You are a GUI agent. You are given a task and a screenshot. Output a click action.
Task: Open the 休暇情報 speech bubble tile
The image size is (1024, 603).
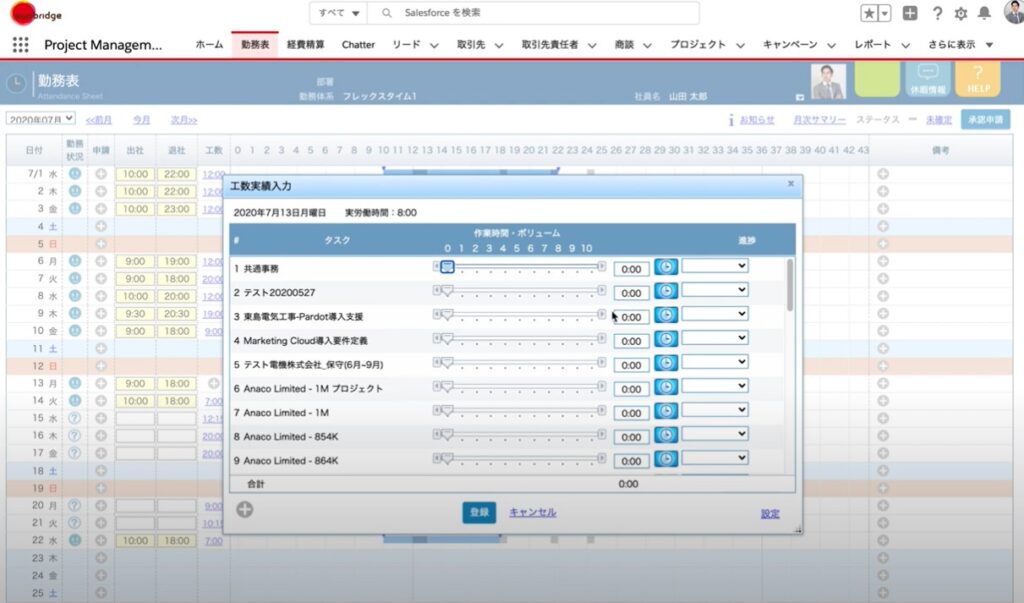[x=927, y=80]
